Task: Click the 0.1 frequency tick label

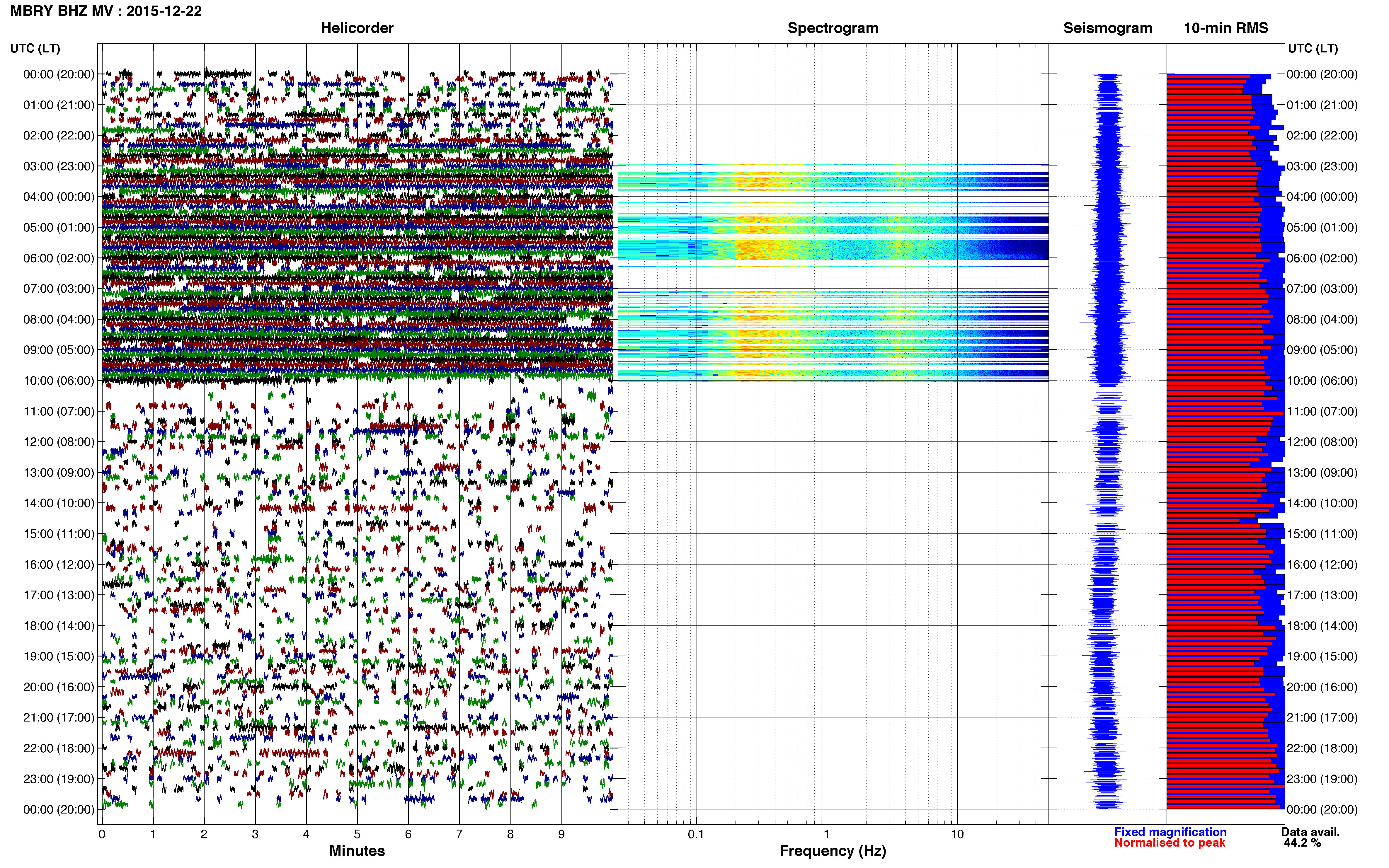Action: 696,834
